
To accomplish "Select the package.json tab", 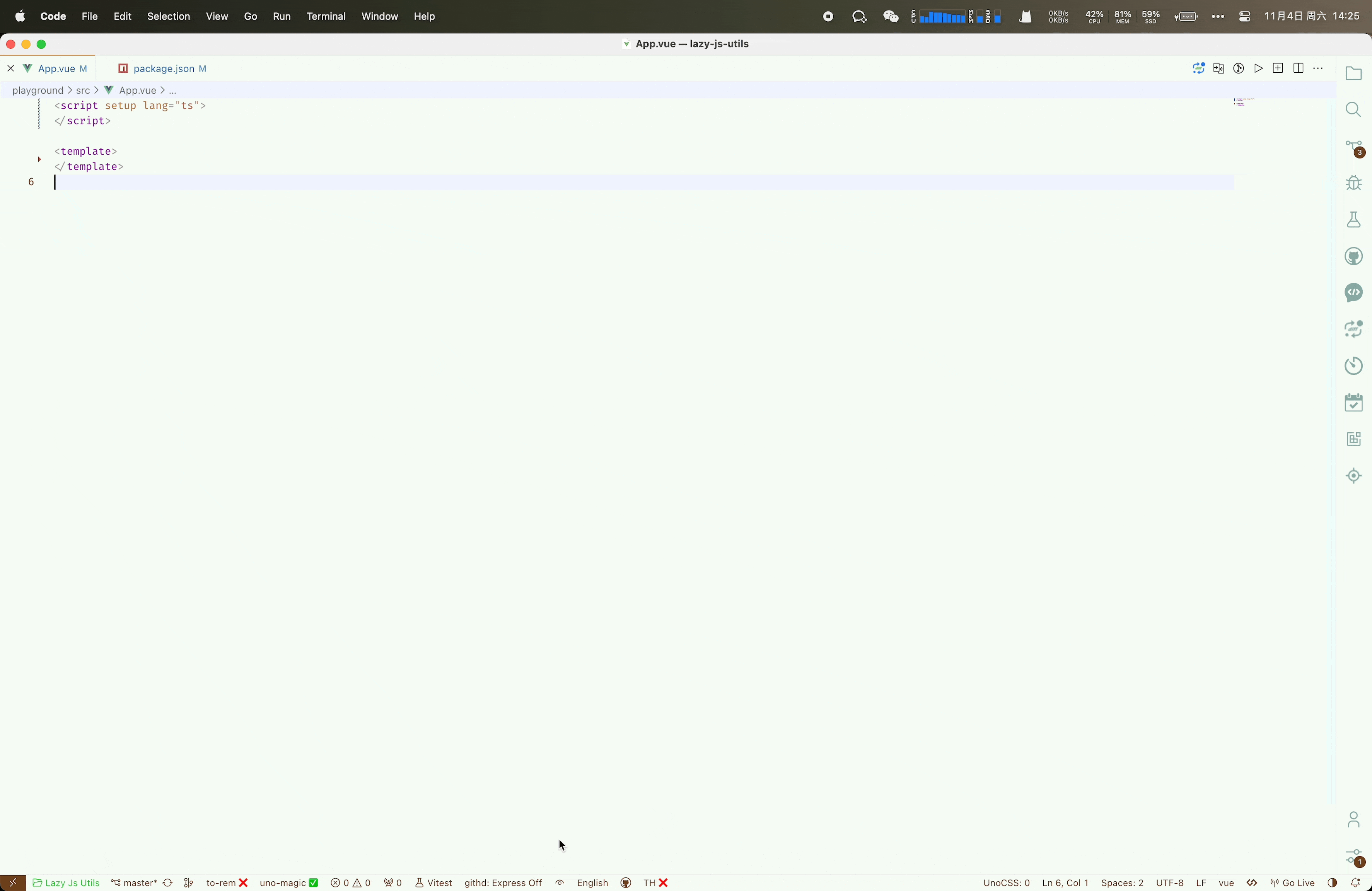I will (163, 68).
